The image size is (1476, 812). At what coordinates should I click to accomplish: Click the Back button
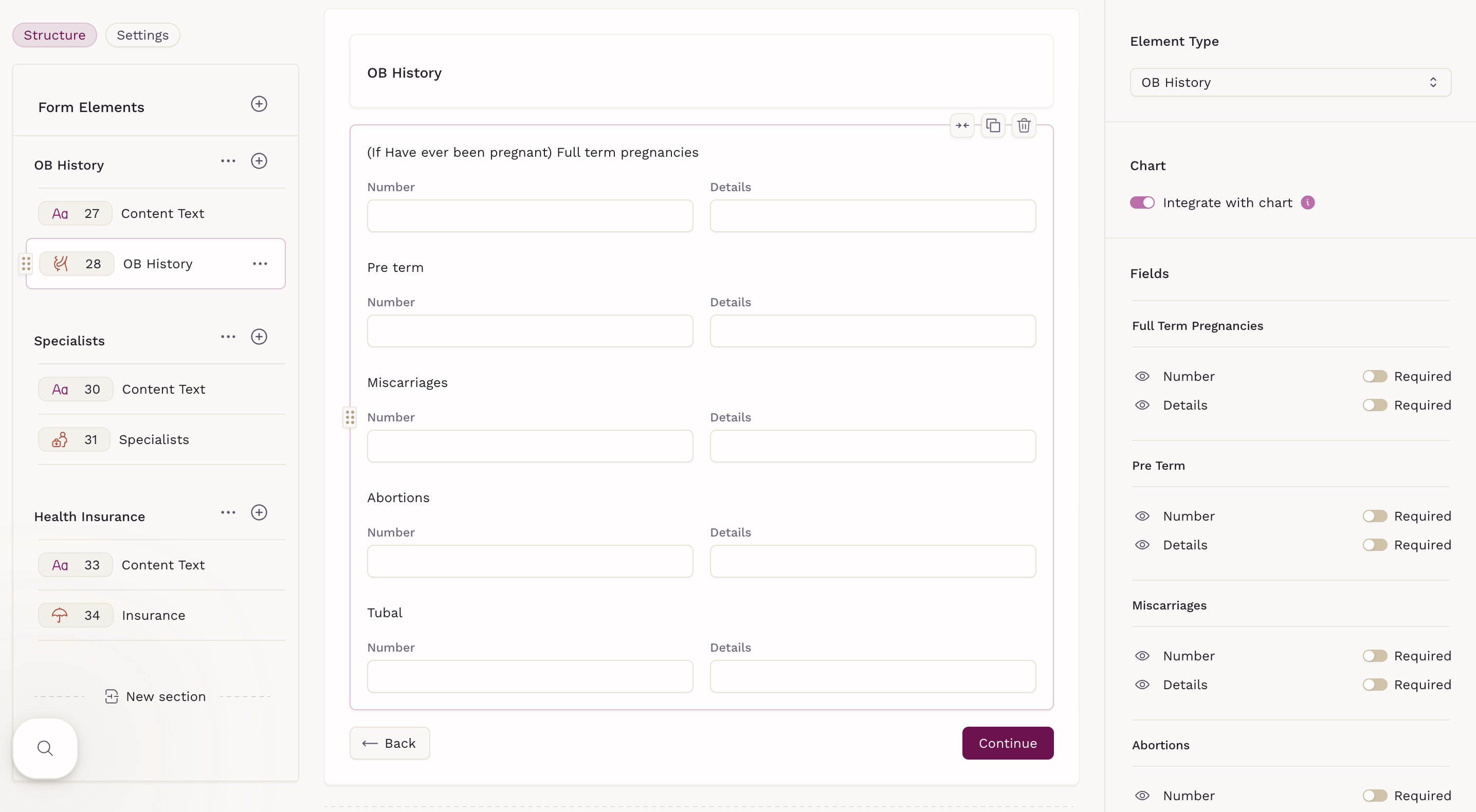coord(390,743)
